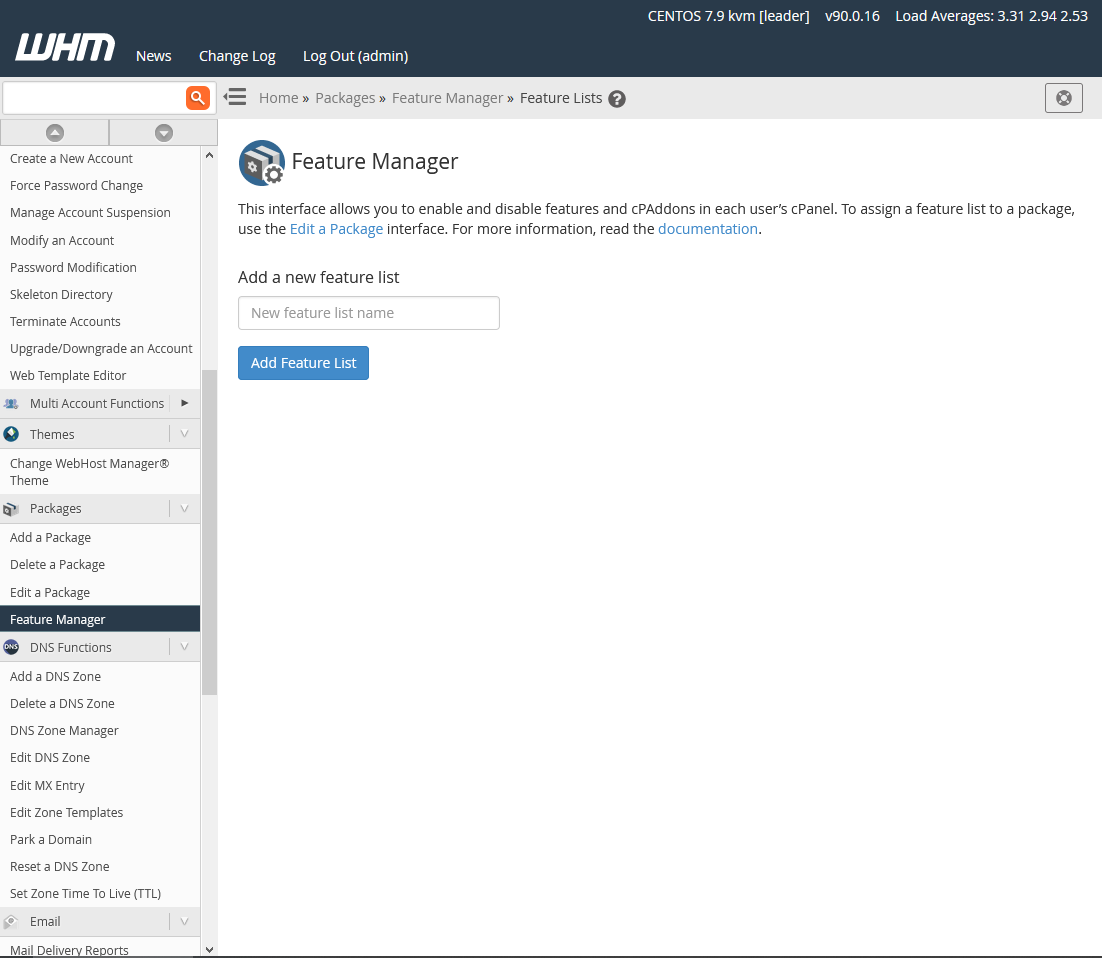Collapse the Themes sidebar section

pos(184,434)
